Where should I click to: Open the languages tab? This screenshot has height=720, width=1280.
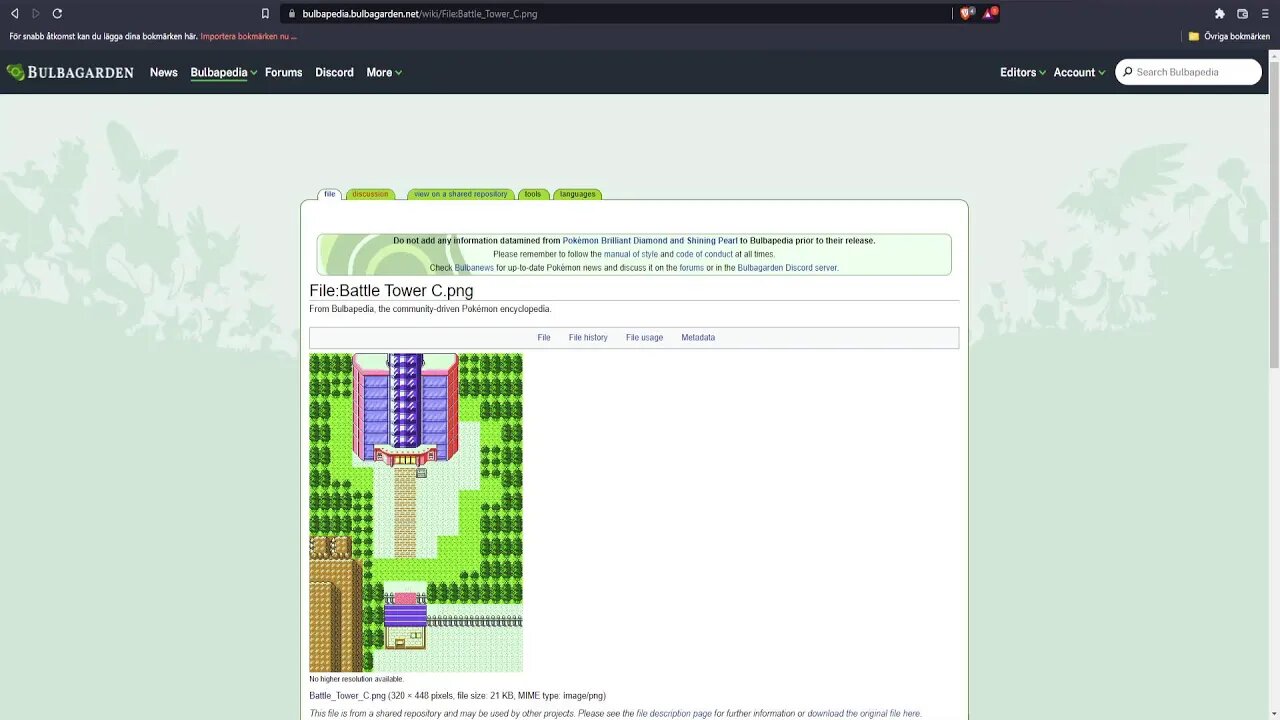[x=577, y=194]
